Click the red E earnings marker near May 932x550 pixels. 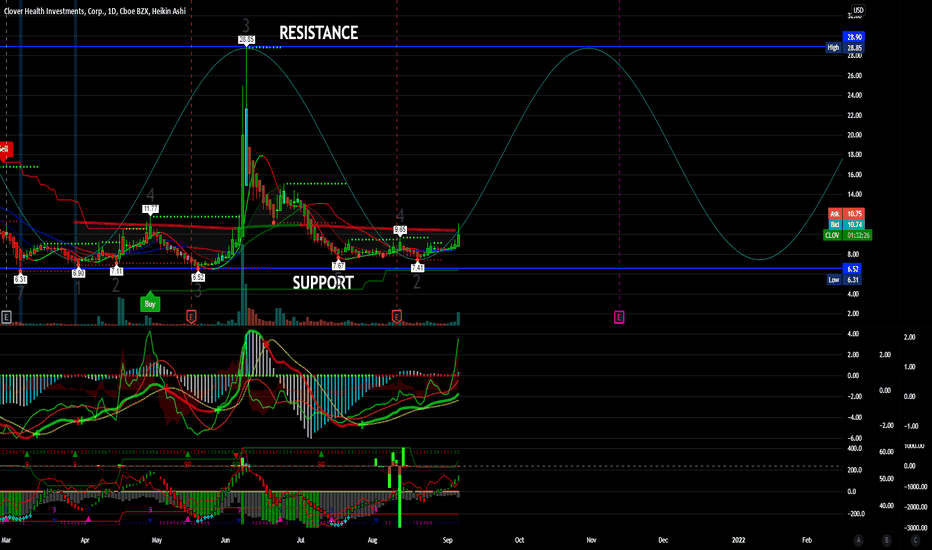coord(191,317)
